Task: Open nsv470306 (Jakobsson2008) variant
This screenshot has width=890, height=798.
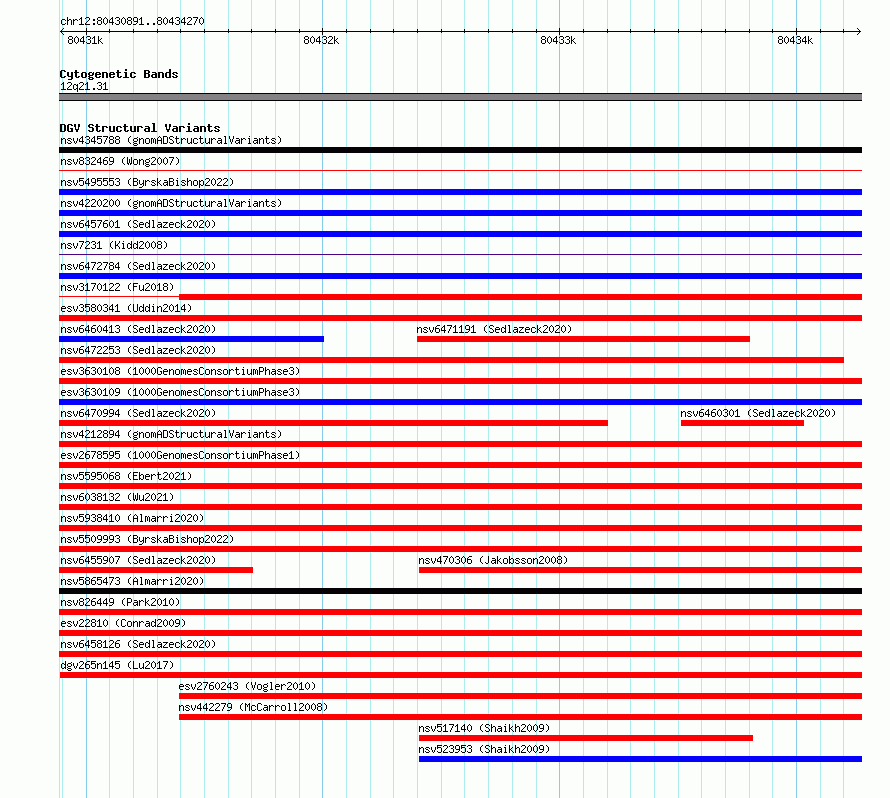Action: click(x=493, y=560)
